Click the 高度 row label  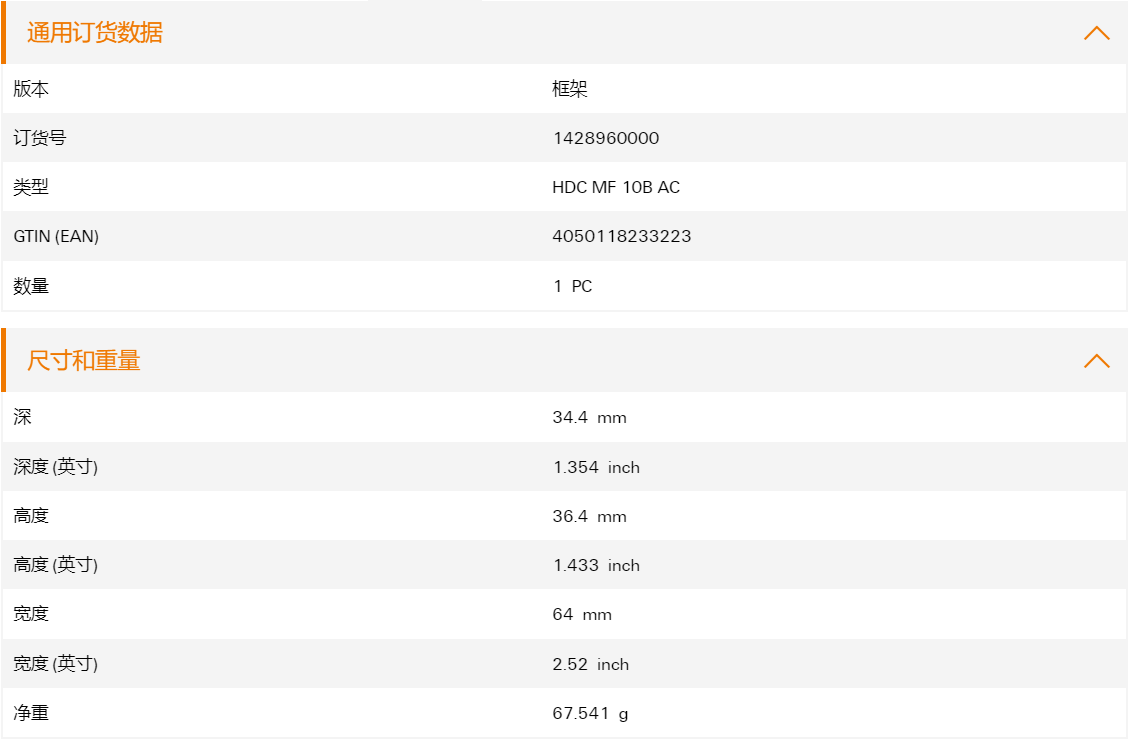(31, 516)
